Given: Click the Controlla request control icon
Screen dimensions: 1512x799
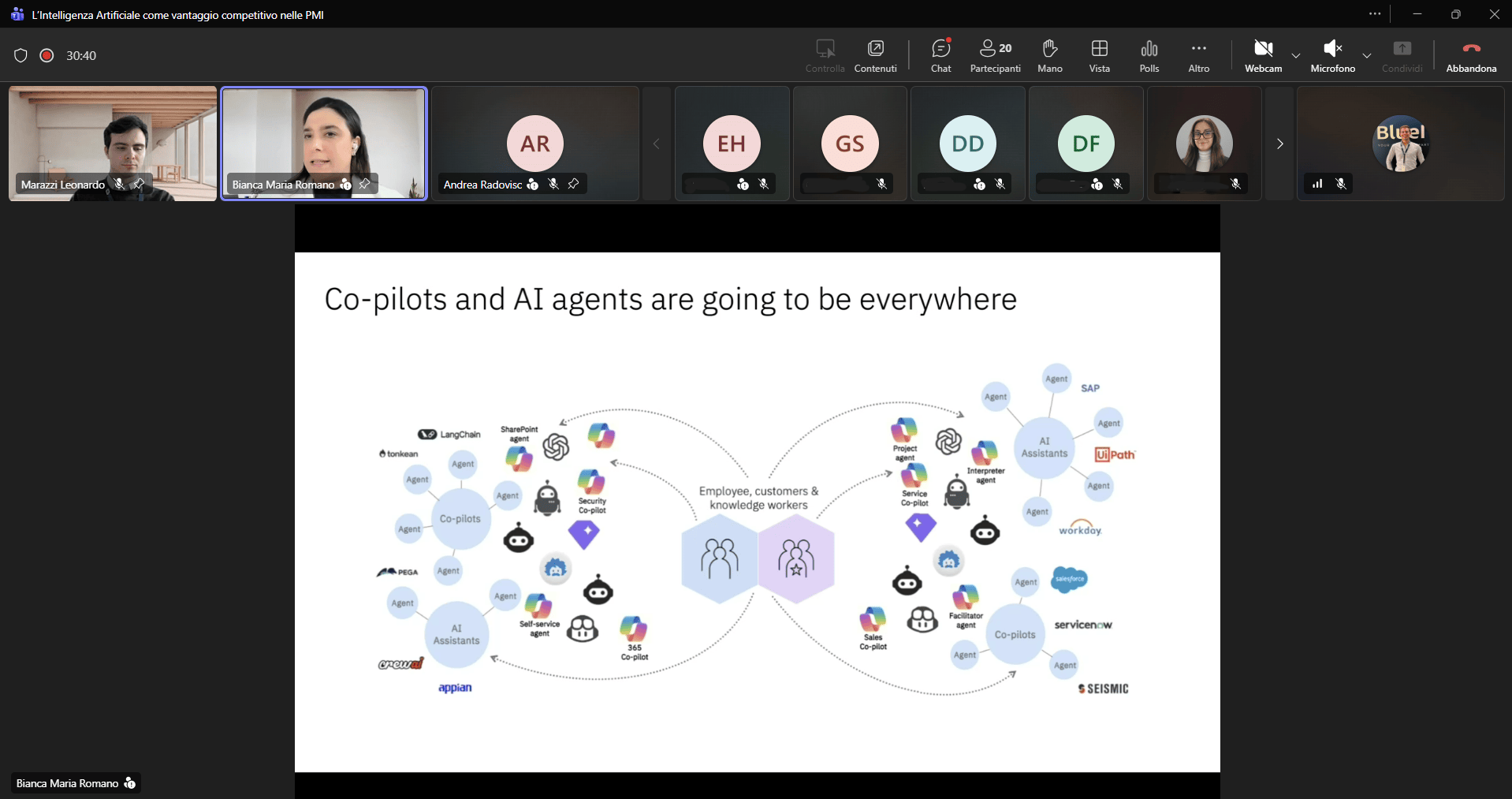Looking at the screenshot, I should click(825, 49).
